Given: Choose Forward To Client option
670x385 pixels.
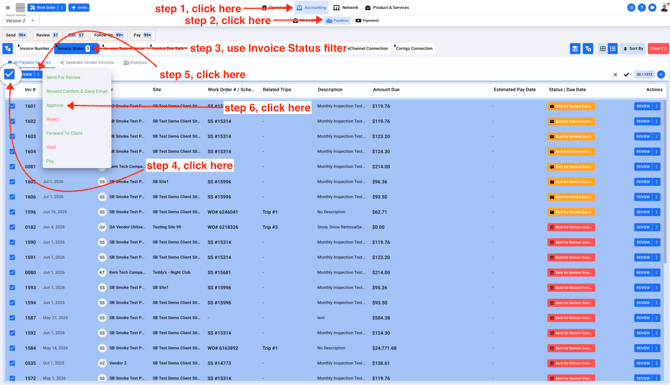Looking at the screenshot, I should pos(65,133).
